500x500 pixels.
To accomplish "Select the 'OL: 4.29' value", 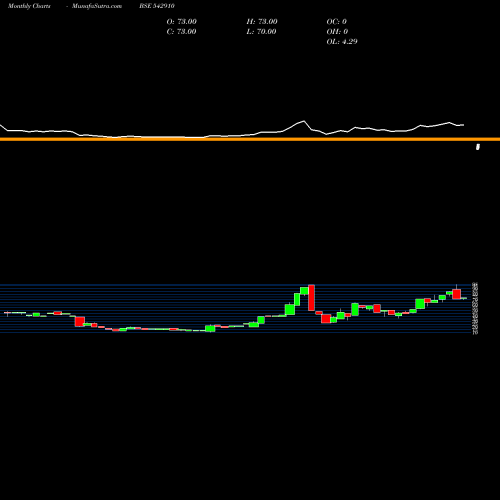I will 342,42.
